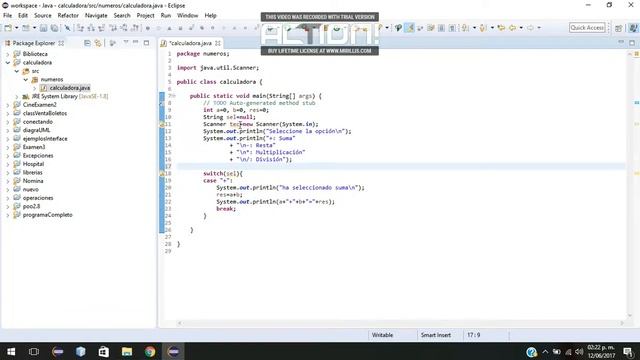
Task: Toggle Smart Insert mode in the status bar
Action: click(436, 335)
